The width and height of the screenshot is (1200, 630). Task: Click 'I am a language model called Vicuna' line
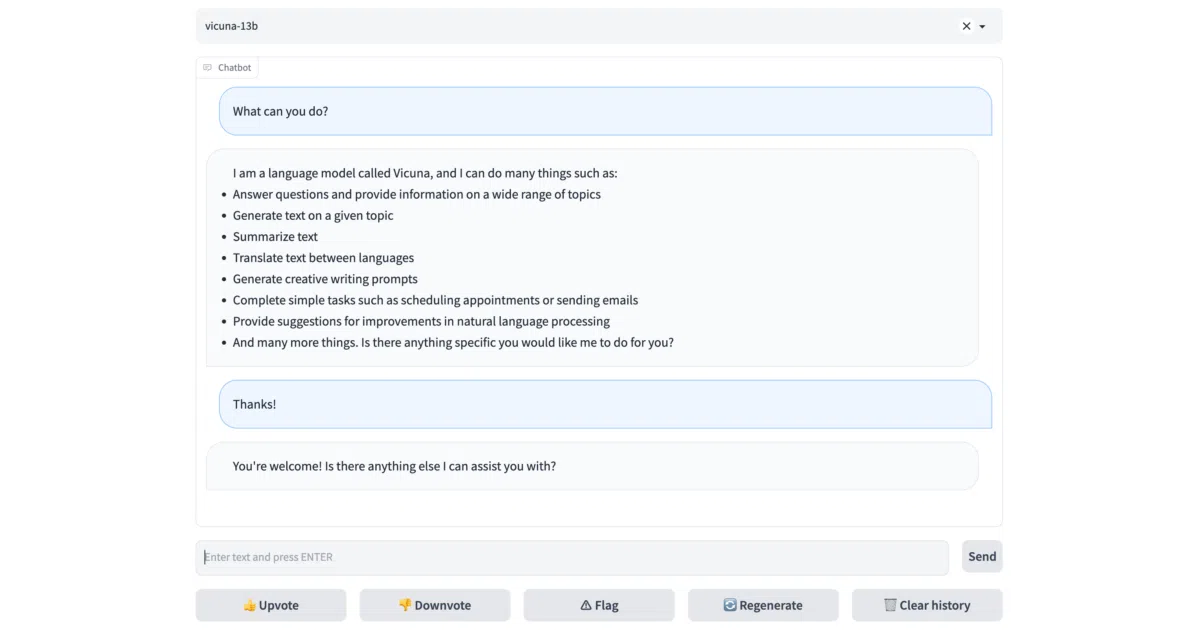point(425,173)
